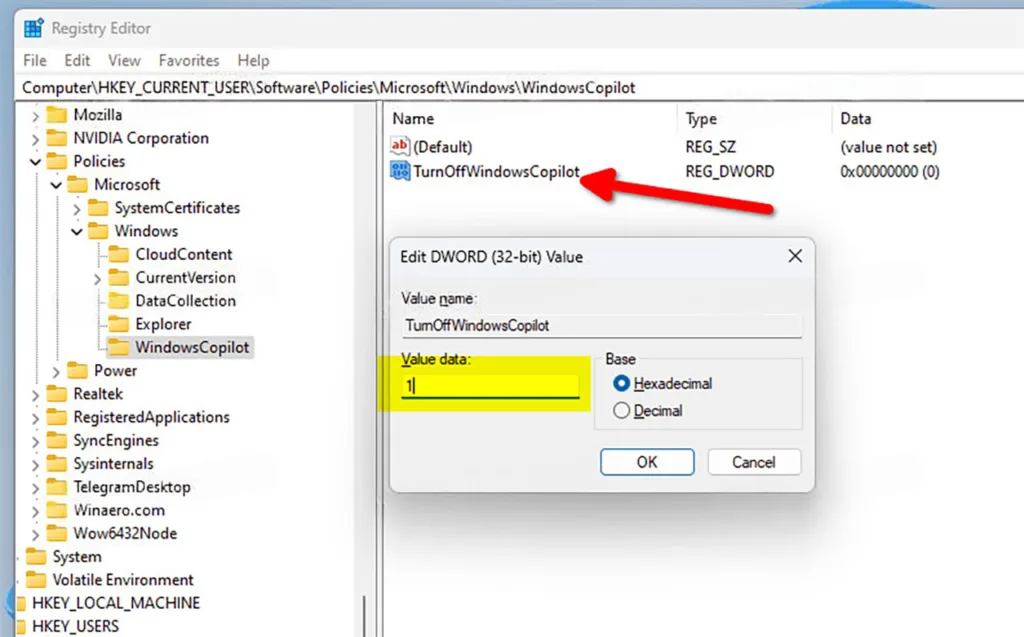1024x637 pixels.
Task: Expand the Wow6432Node key
Action: [35, 534]
